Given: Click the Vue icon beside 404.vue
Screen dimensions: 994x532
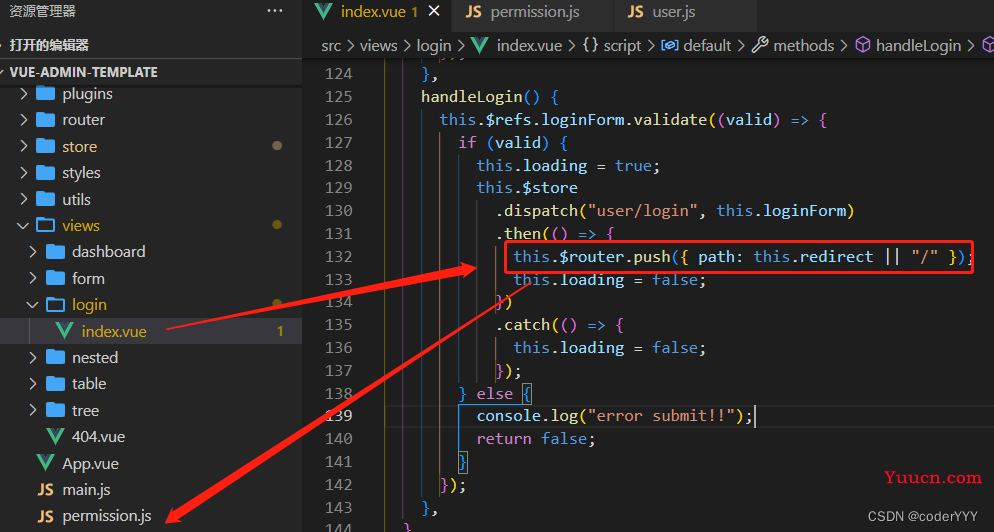Looking at the screenshot, I should click(55, 437).
